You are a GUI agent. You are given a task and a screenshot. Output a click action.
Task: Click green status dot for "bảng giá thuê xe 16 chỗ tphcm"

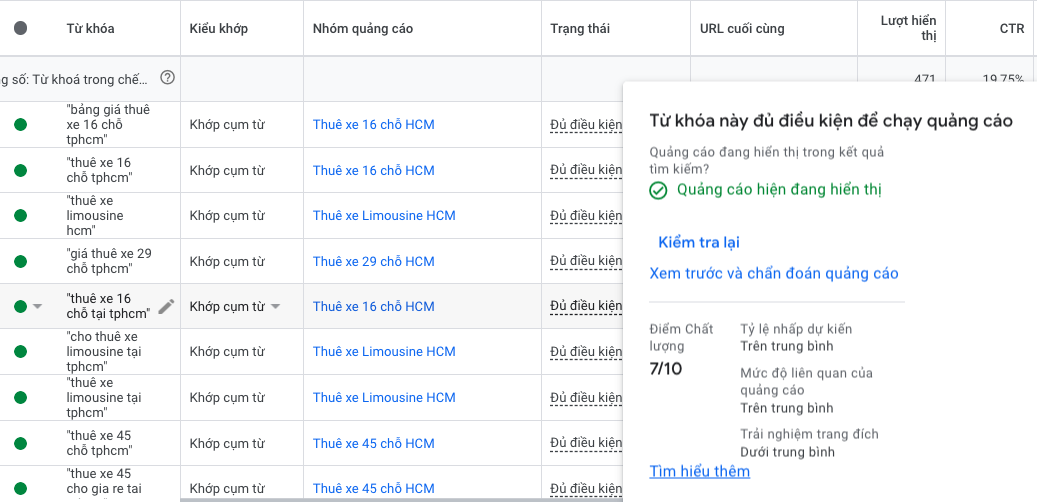(x=20, y=125)
